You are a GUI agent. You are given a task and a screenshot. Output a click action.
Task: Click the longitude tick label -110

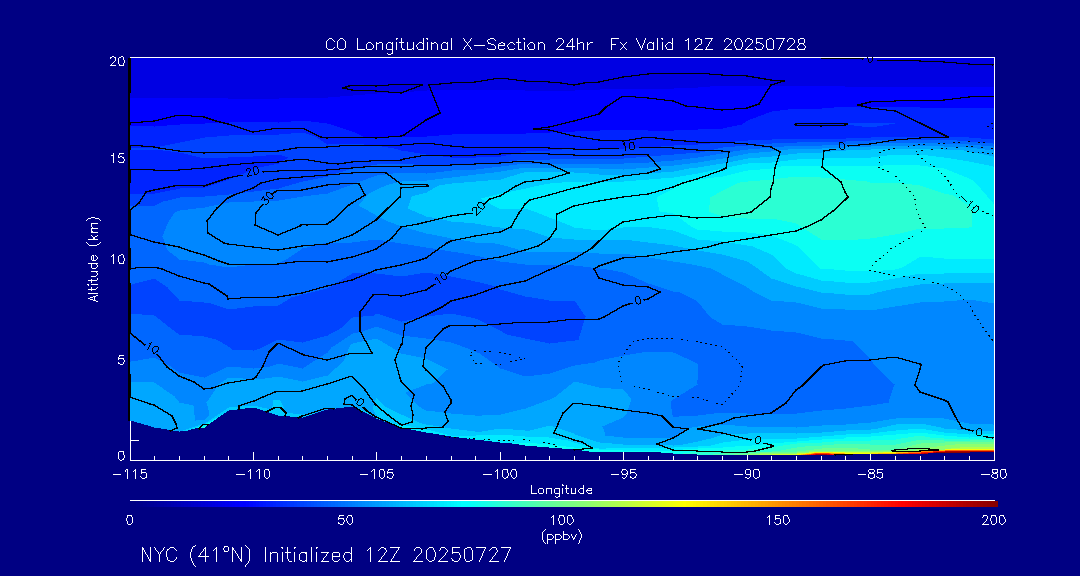[x=253, y=475]
